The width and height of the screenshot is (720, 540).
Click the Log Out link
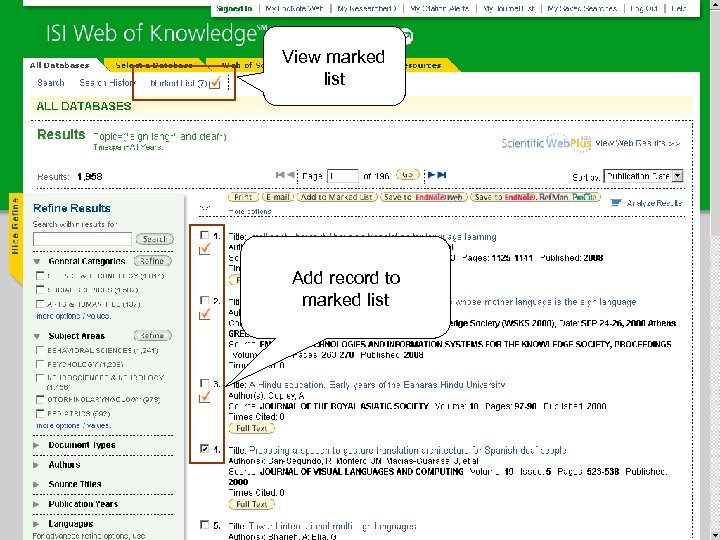(644, 8)
